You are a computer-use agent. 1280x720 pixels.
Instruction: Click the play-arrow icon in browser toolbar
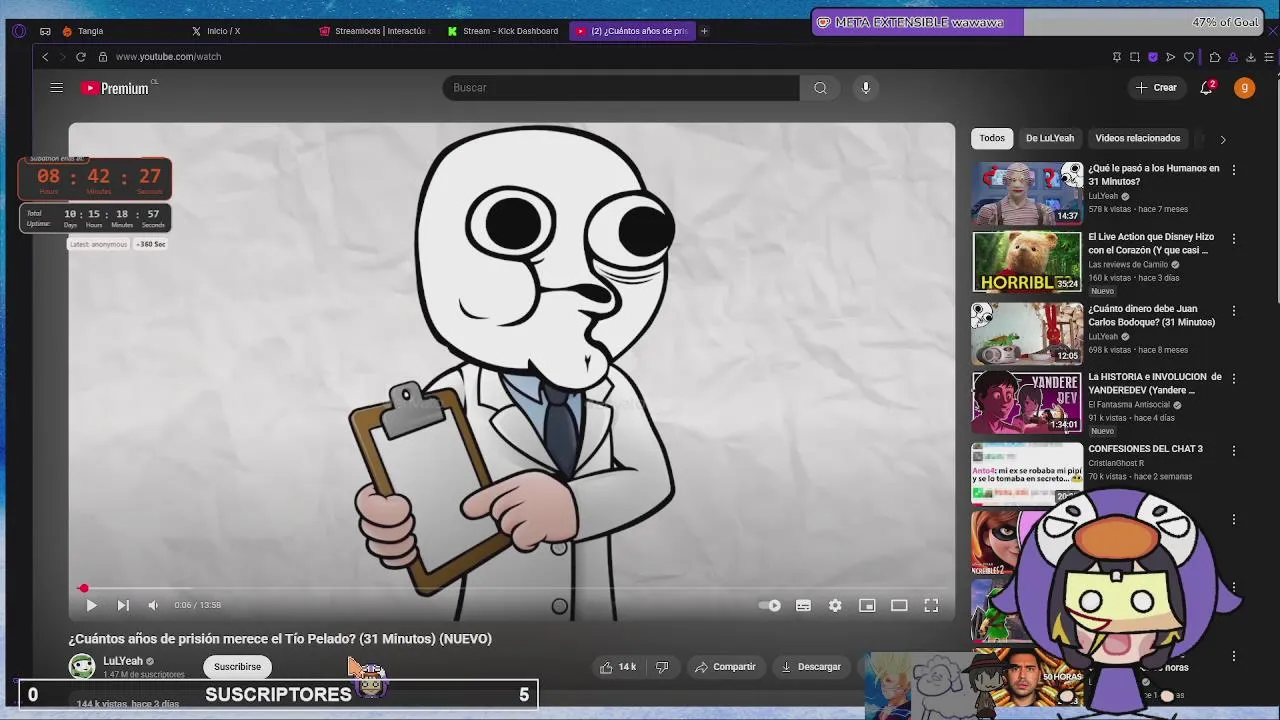click(x=1171, y=57)
